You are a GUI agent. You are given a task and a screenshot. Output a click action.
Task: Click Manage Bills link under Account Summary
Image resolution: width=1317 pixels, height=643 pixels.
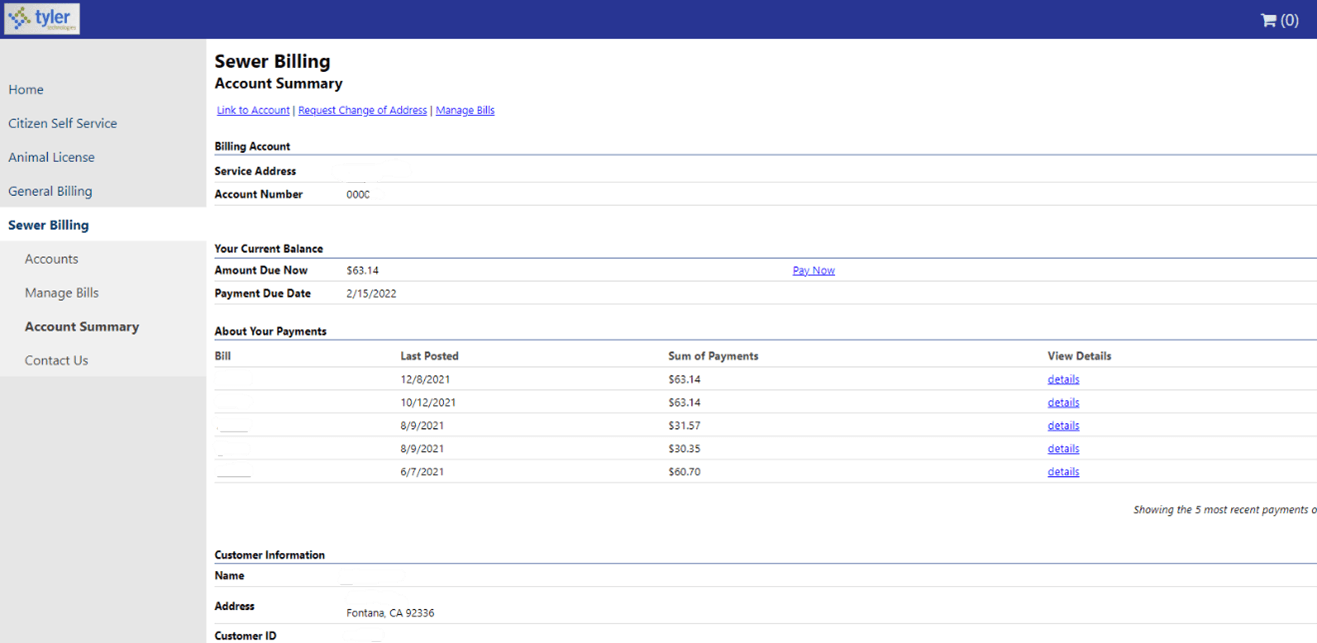(x=465, y=111)
